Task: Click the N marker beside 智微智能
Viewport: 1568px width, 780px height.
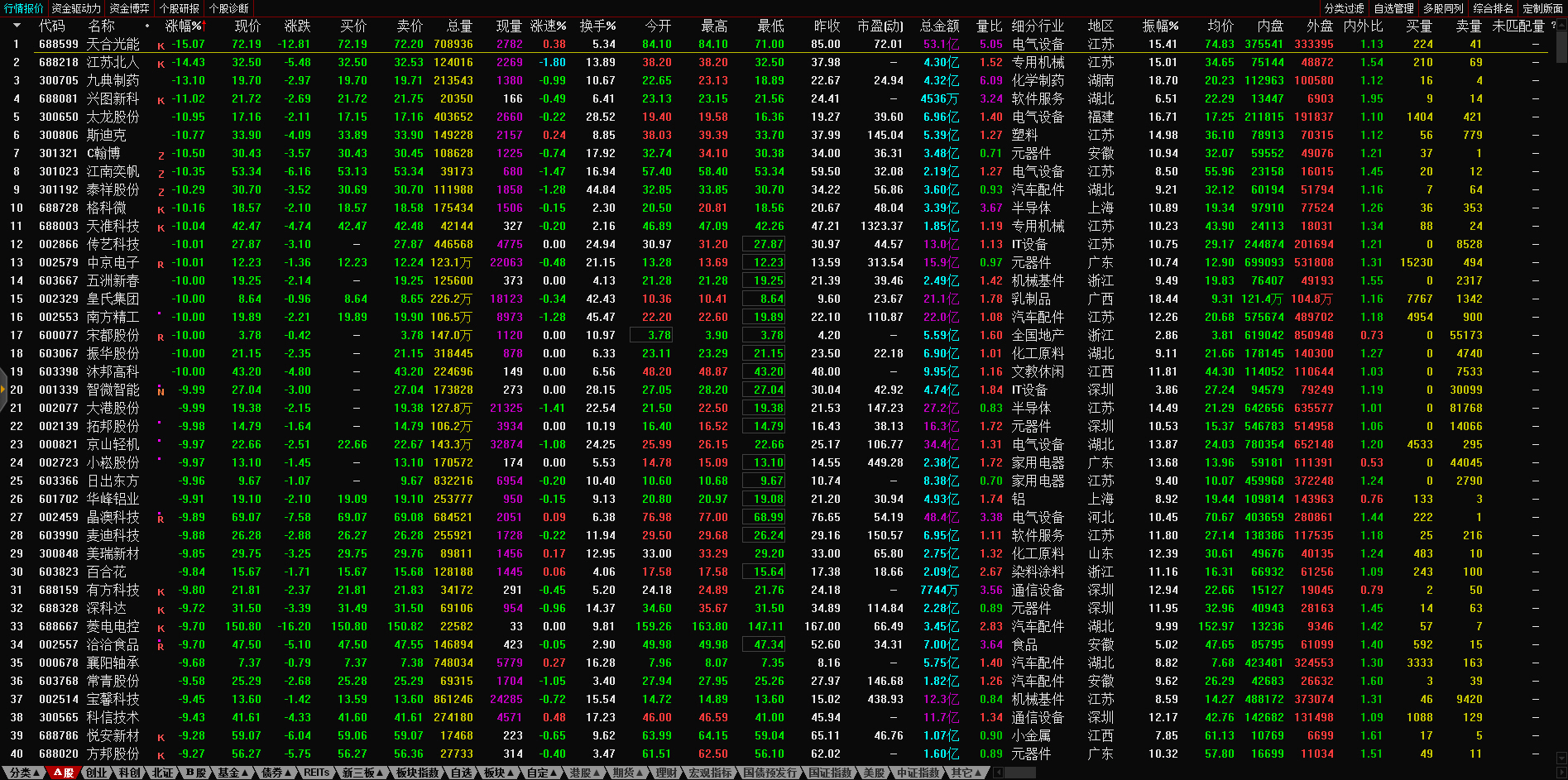Action: pos(161,391)
